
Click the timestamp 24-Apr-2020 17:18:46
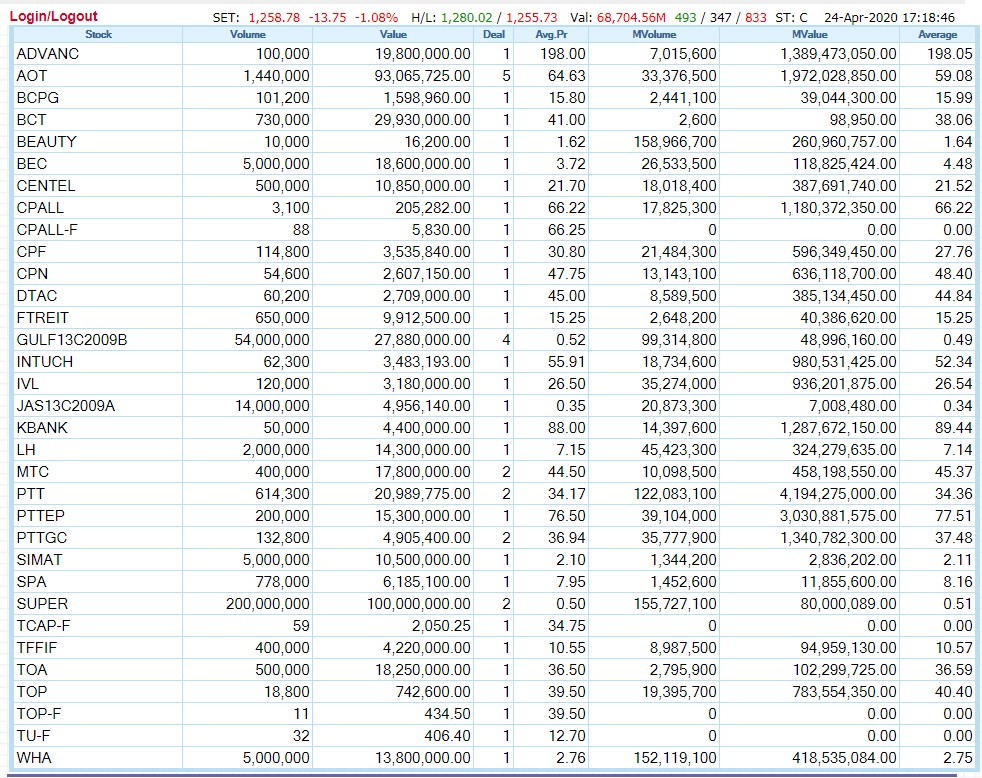pos(889,18)
